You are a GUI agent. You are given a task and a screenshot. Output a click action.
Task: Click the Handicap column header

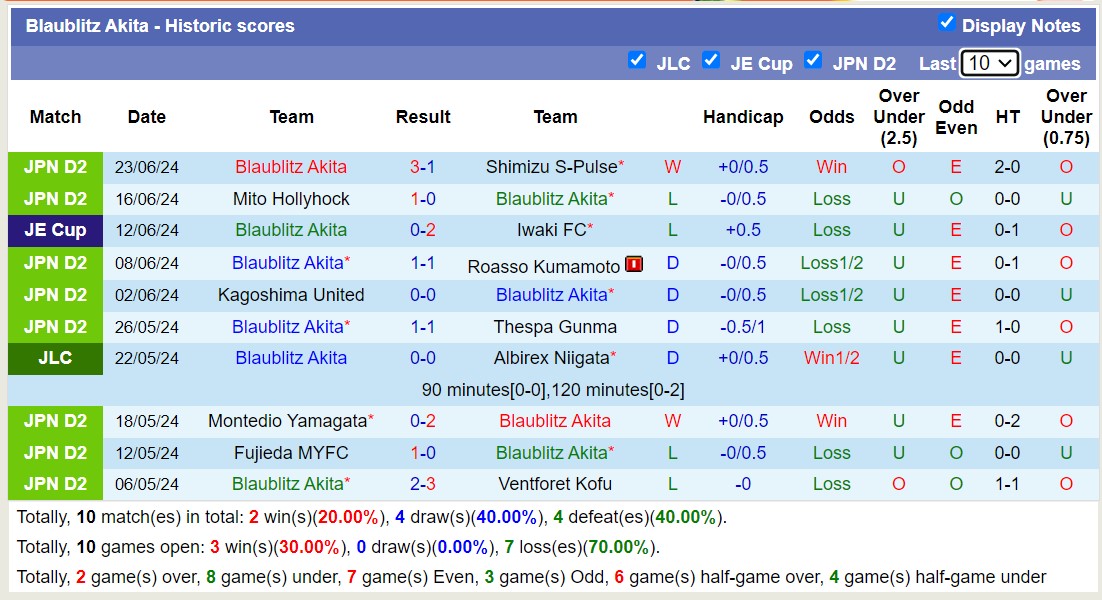point(742,117)
